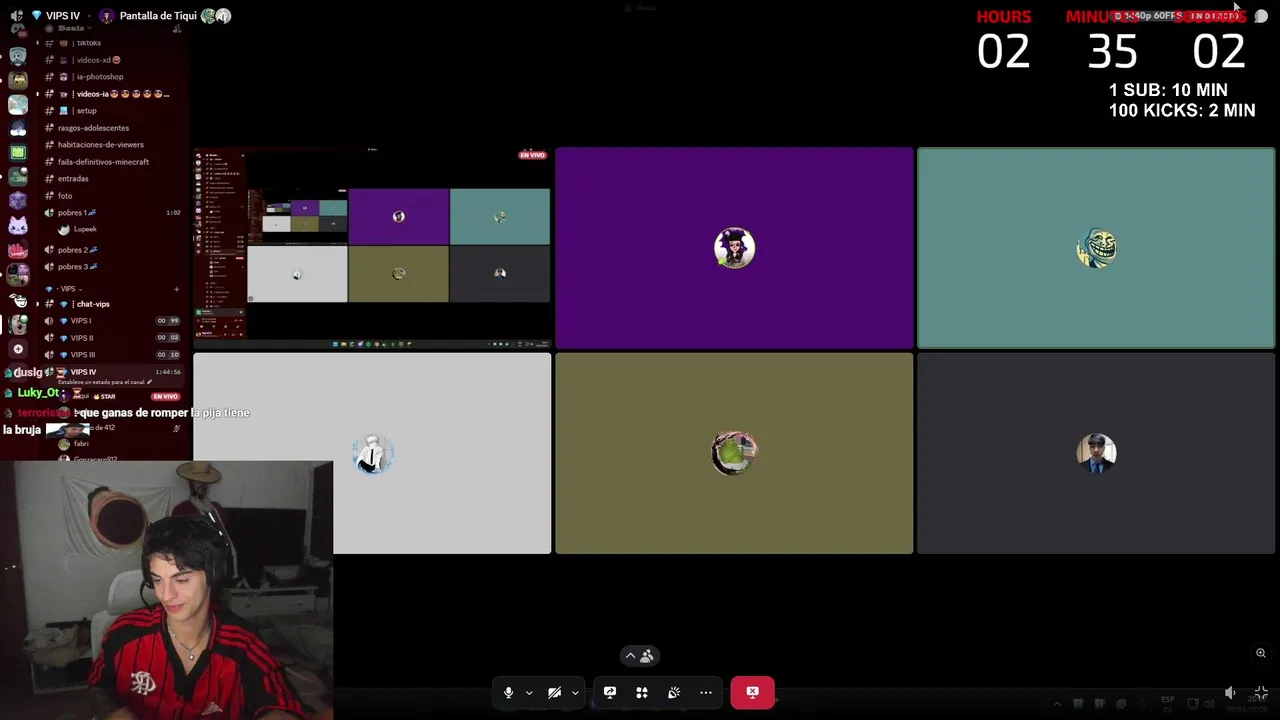Create channel with plus next to VIPS
The image size is (1280, 720).
point(177,289)
